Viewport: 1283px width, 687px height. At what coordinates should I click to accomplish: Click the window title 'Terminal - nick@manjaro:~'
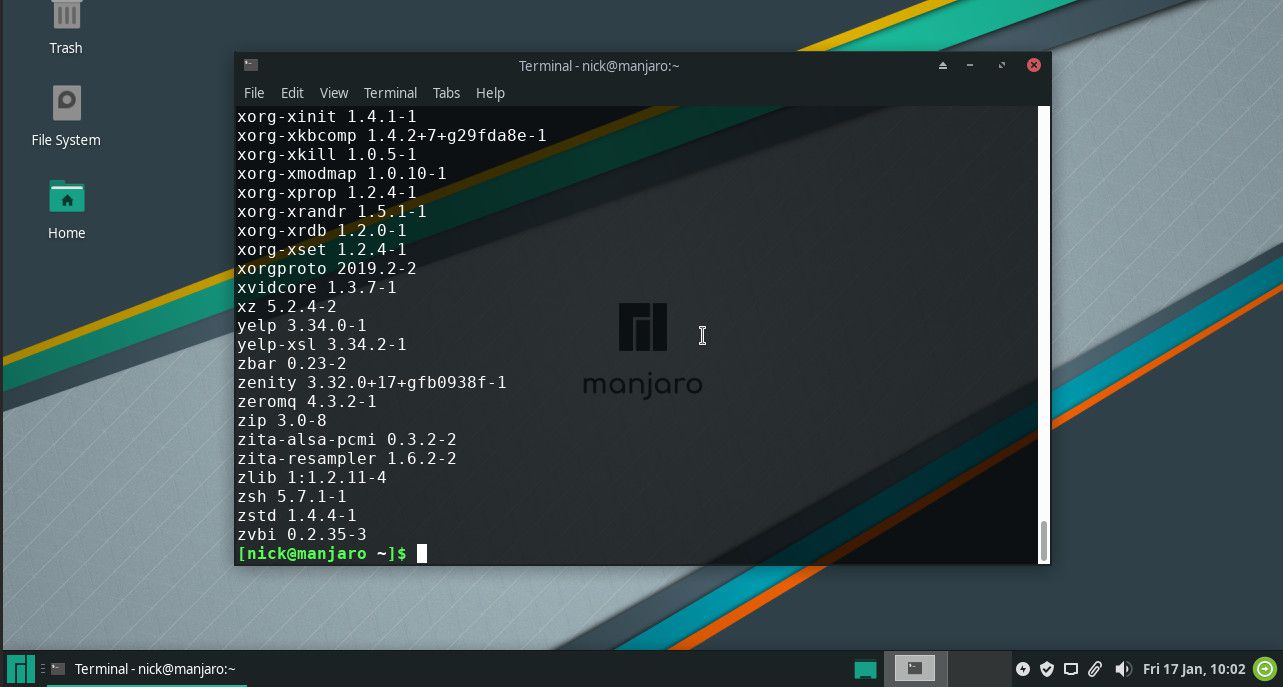(599, 66)
